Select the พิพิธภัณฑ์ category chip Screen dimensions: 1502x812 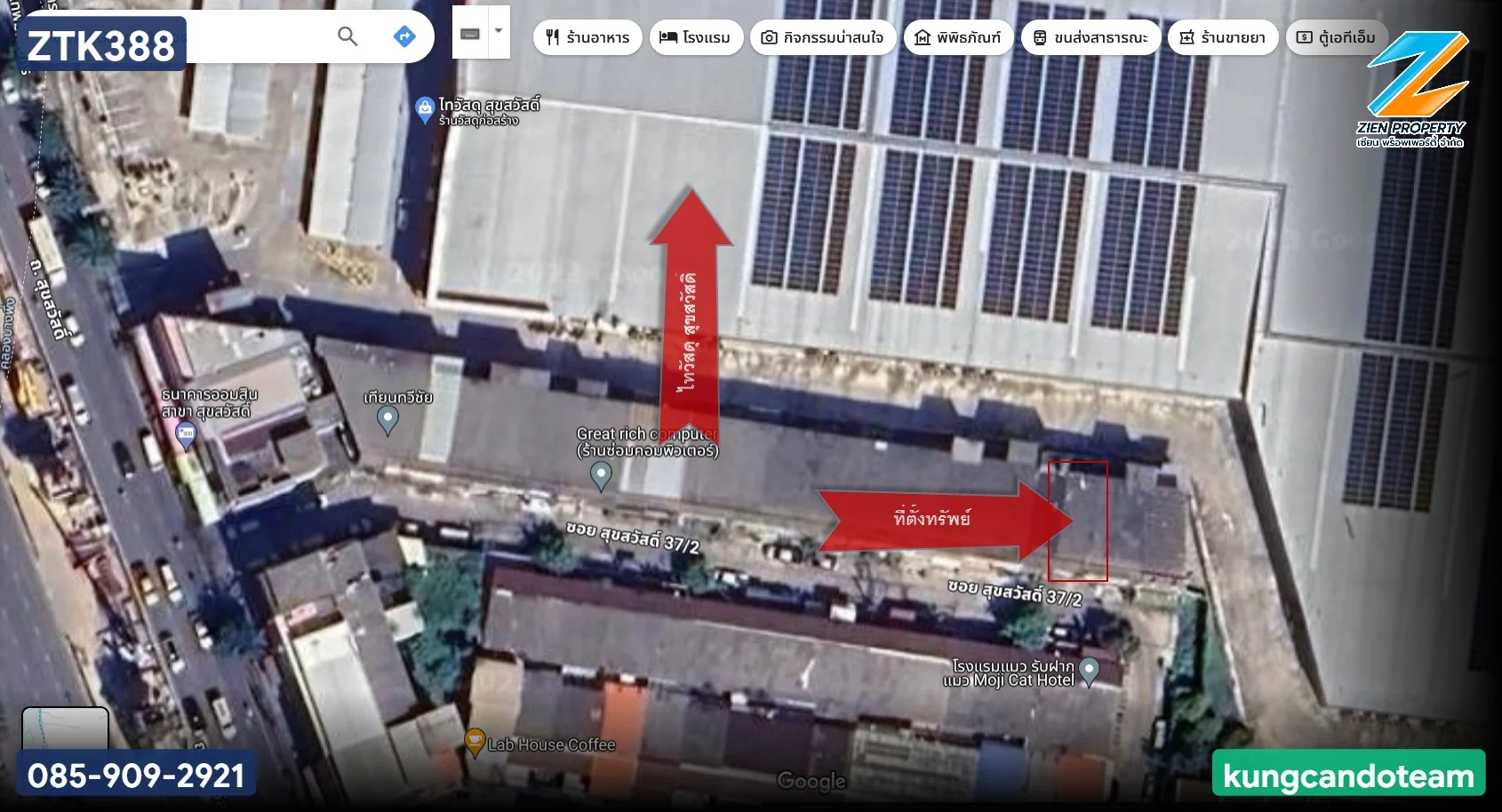point(958,37)
